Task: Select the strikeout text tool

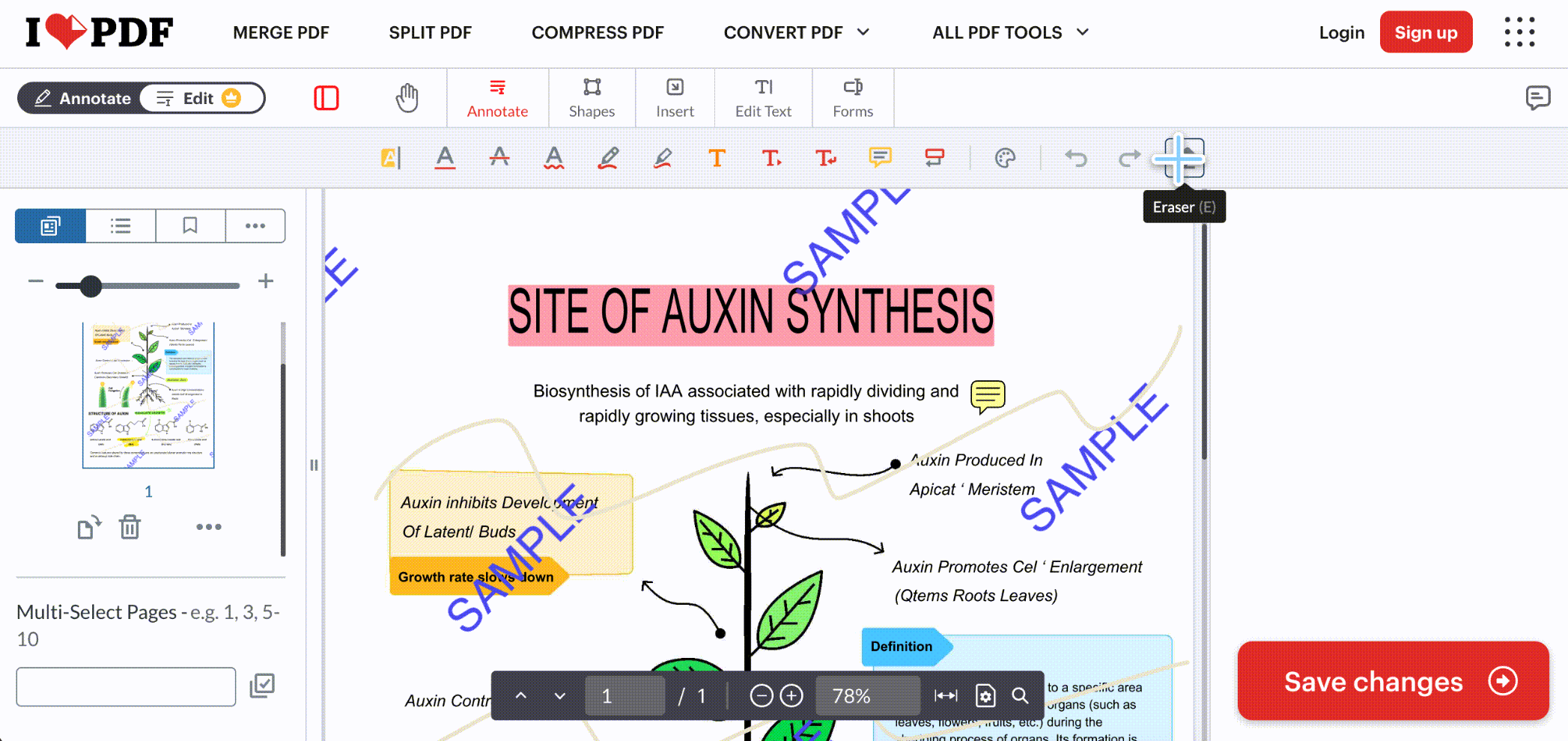Action: point(499,158)
